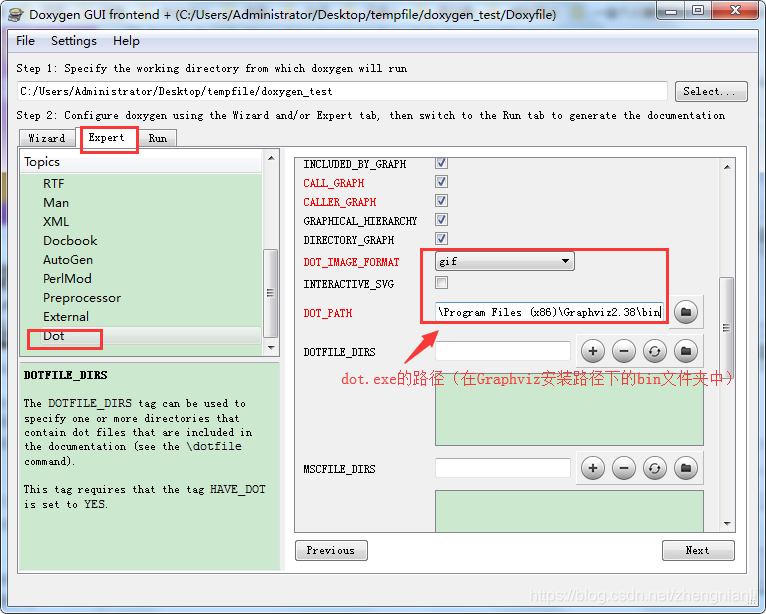Click Select... to choose working directory
Screen dimensions: 766x614
[711, 91]
